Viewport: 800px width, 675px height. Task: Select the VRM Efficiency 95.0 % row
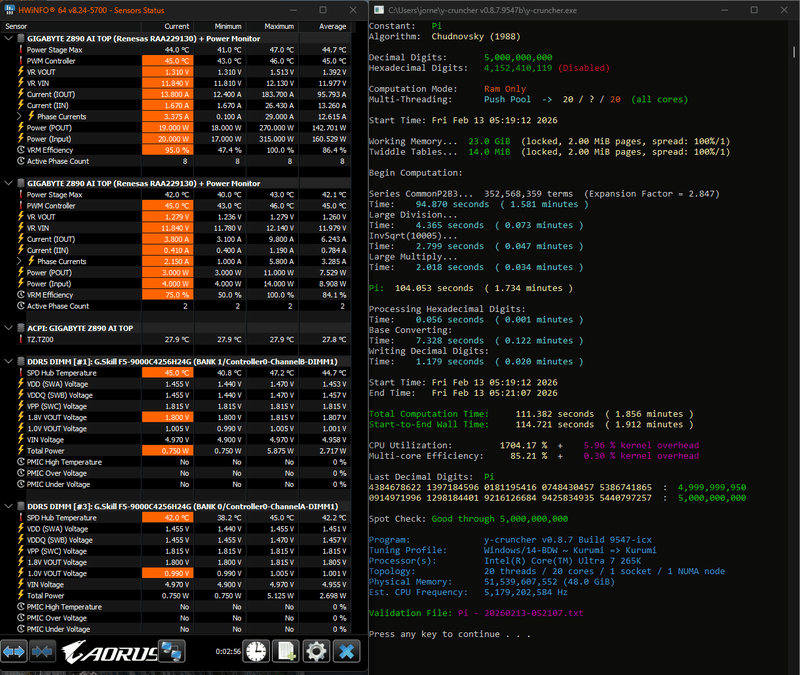pyautogui.click(x=60, y=149)
